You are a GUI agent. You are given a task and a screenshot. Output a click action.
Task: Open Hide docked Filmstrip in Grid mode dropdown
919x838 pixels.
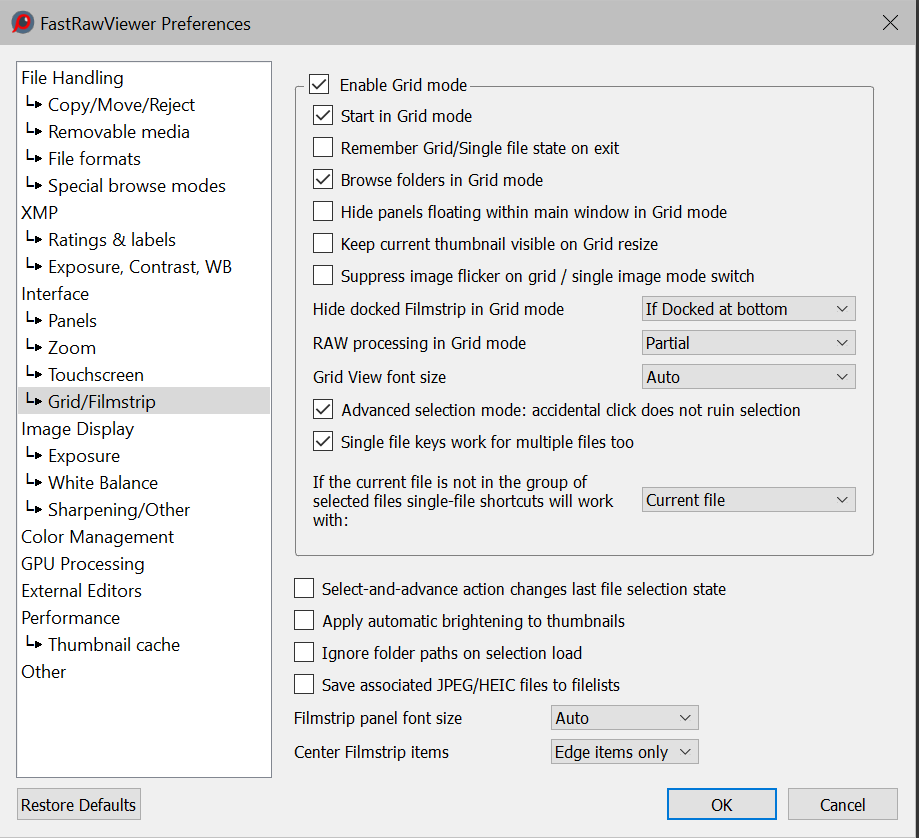pyautogui.click(x=748, y=309)
